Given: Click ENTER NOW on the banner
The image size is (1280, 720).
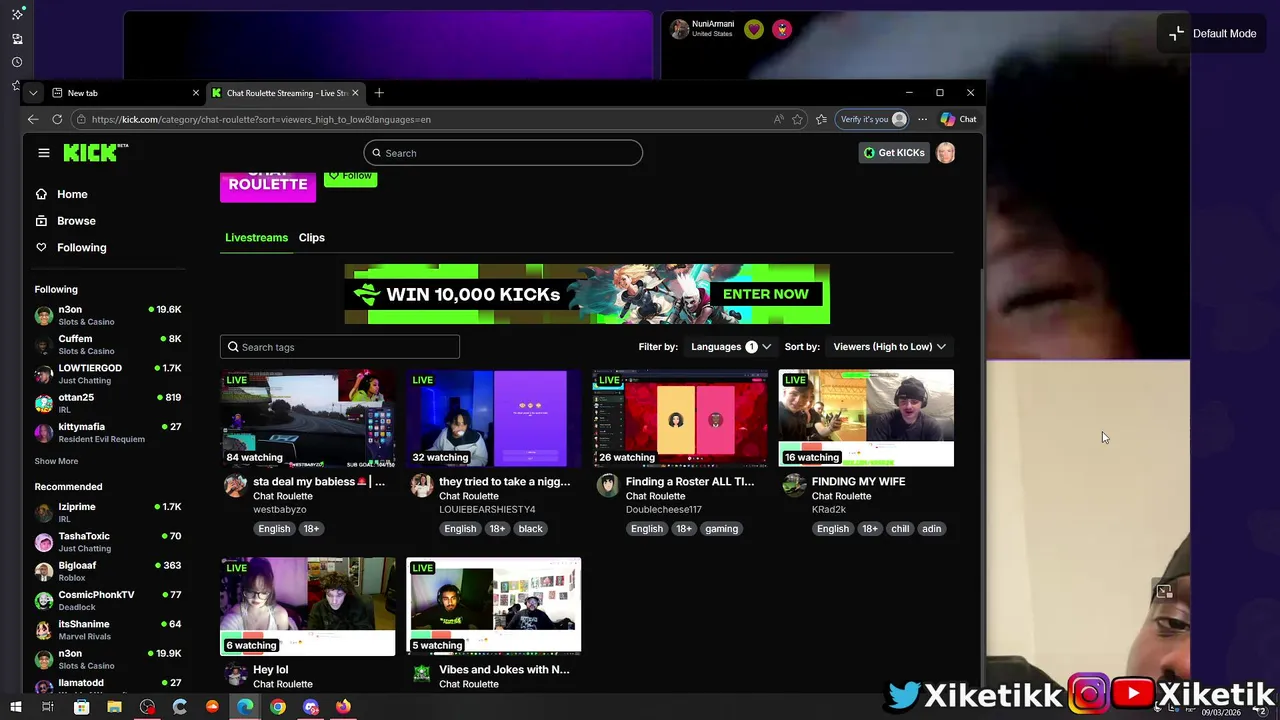Looking at the screenshot, I should [765, 294].
